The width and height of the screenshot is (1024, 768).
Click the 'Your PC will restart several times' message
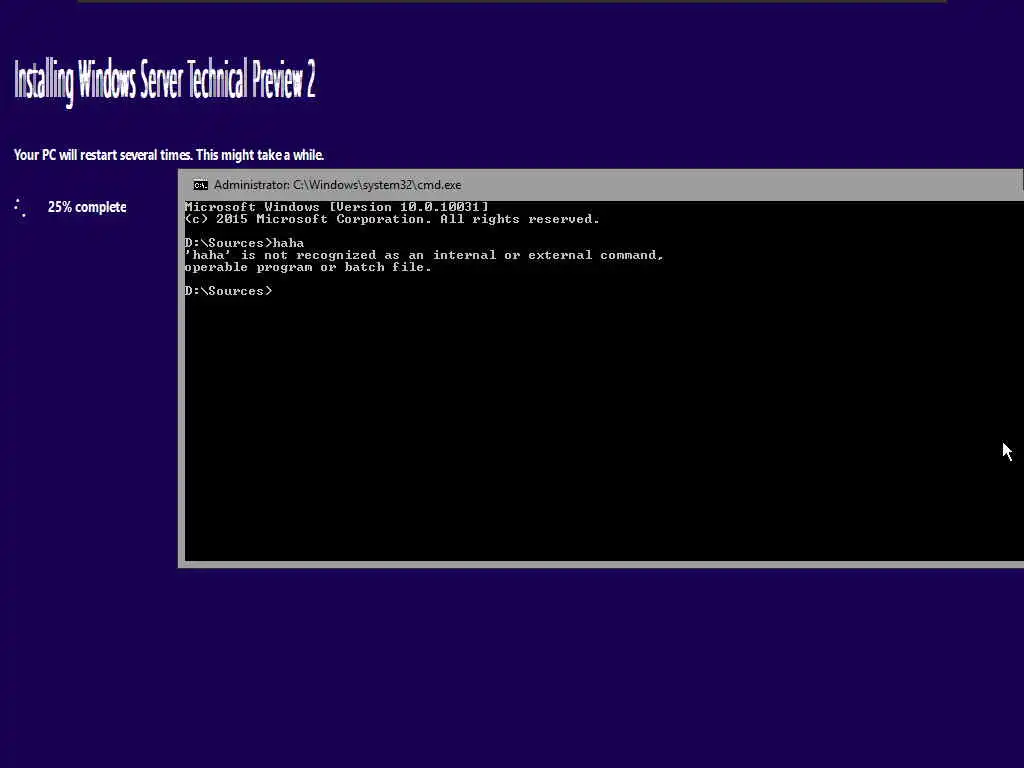[169, 155]
